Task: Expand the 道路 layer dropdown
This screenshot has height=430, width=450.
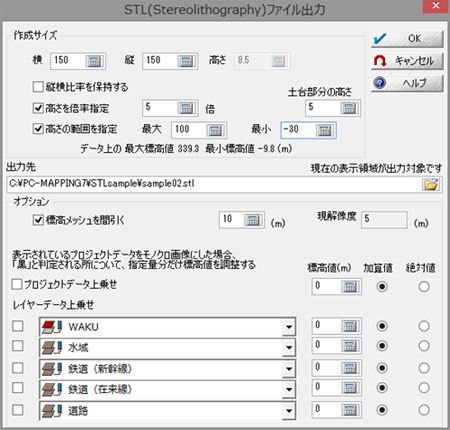Action: [x=289, y=411]
